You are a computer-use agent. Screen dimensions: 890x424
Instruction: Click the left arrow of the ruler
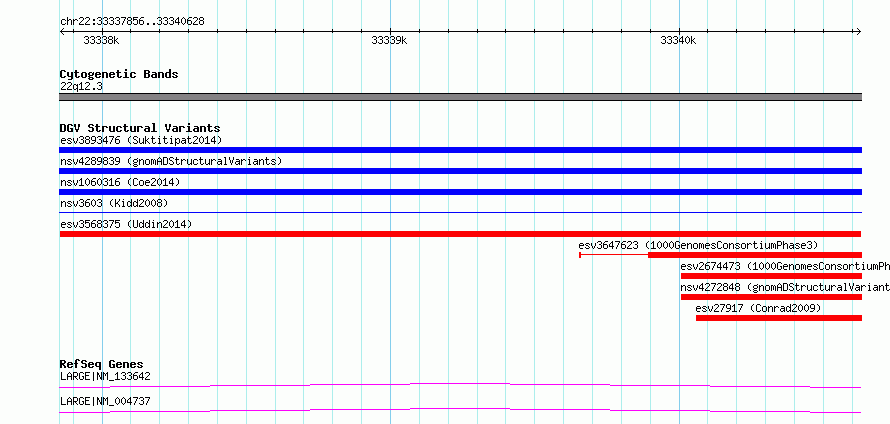pyautogui.click(x=62, y=32)
